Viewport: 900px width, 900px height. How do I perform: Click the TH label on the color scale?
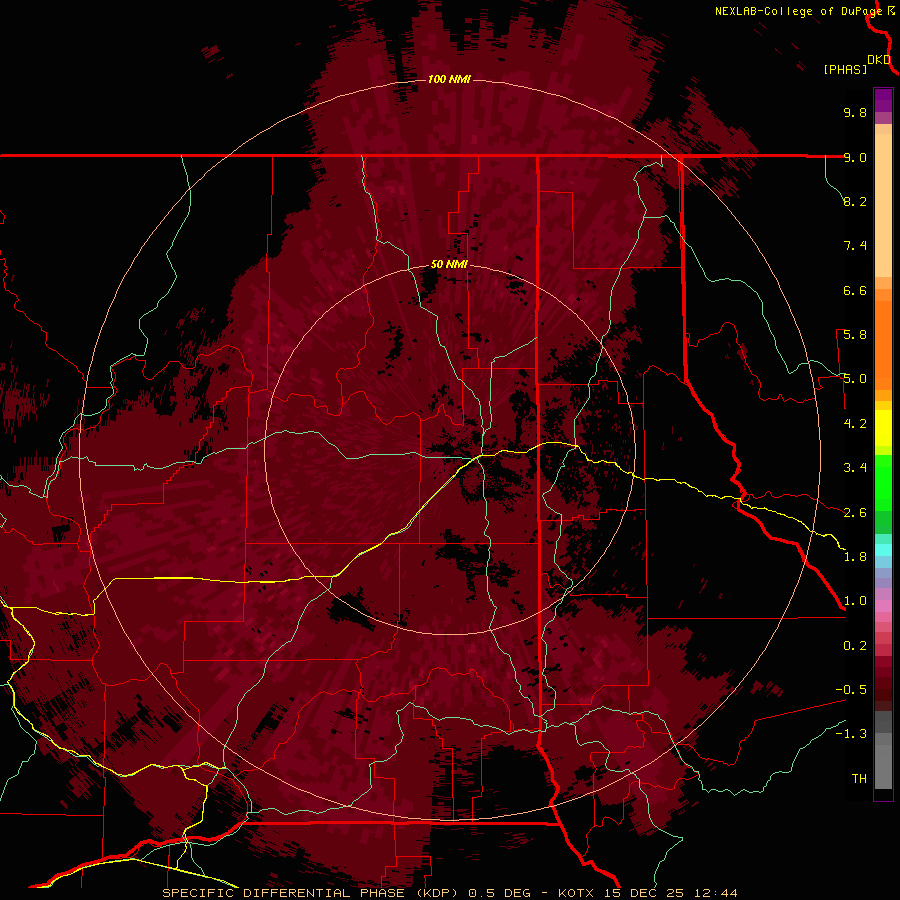[x=859, y=779]
